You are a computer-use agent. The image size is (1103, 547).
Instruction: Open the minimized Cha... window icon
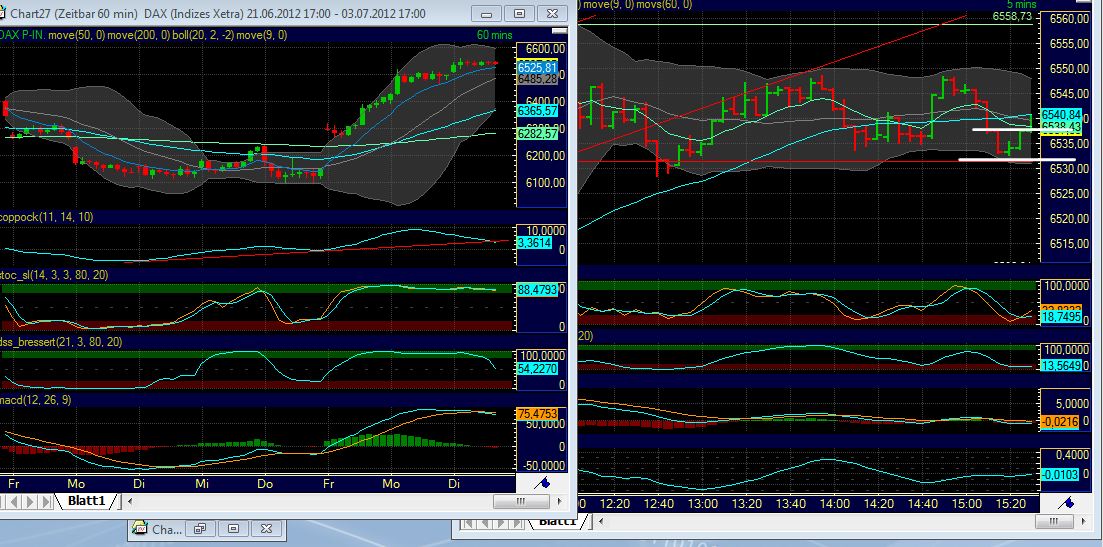pyautogui.click(x=141, y=529)
